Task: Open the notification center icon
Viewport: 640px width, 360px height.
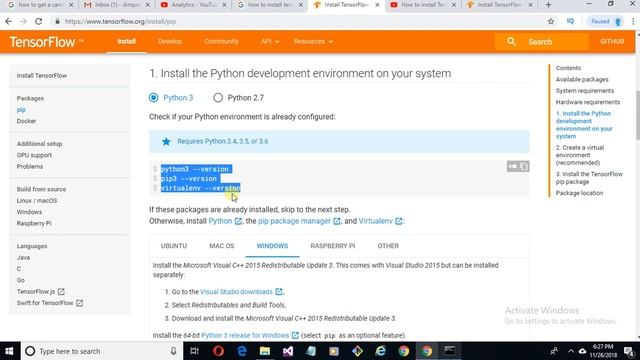Action: pyautogui.click(x=629, y=351)
